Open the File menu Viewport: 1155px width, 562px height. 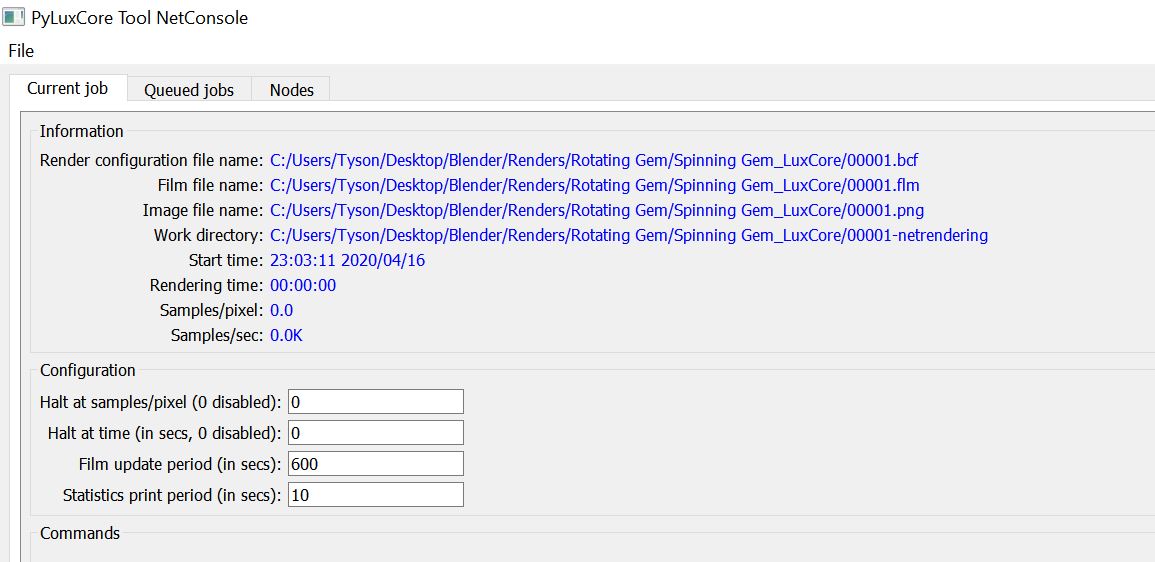tap(21, 50)
